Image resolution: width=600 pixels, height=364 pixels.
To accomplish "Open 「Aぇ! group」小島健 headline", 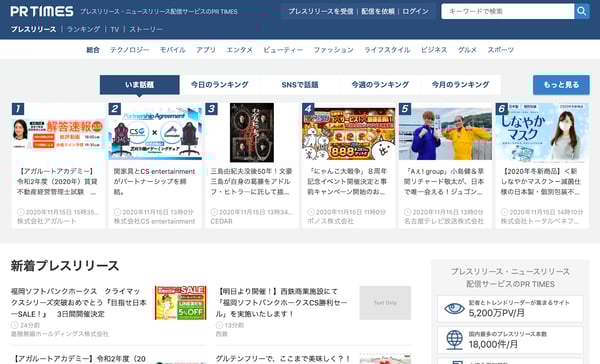I will tap(445, 181).
